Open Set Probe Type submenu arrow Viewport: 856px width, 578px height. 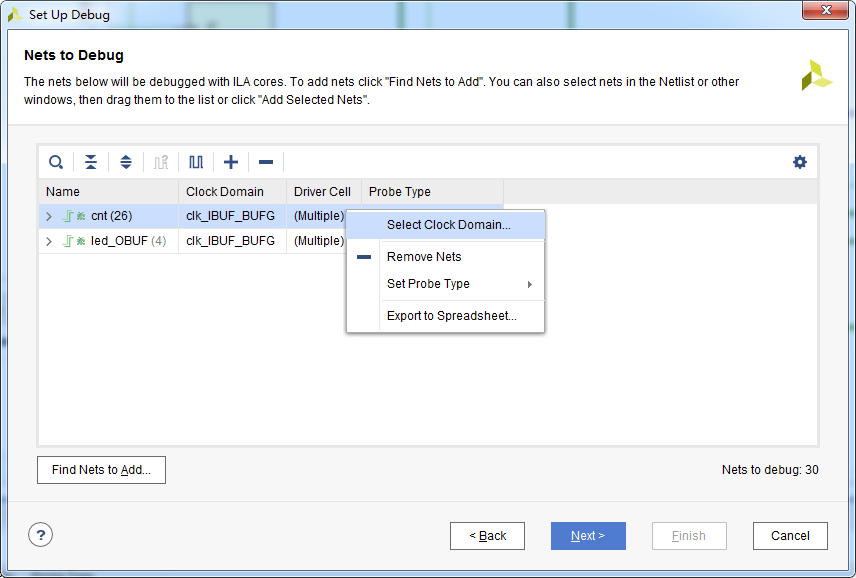click(x=530, y=284)
